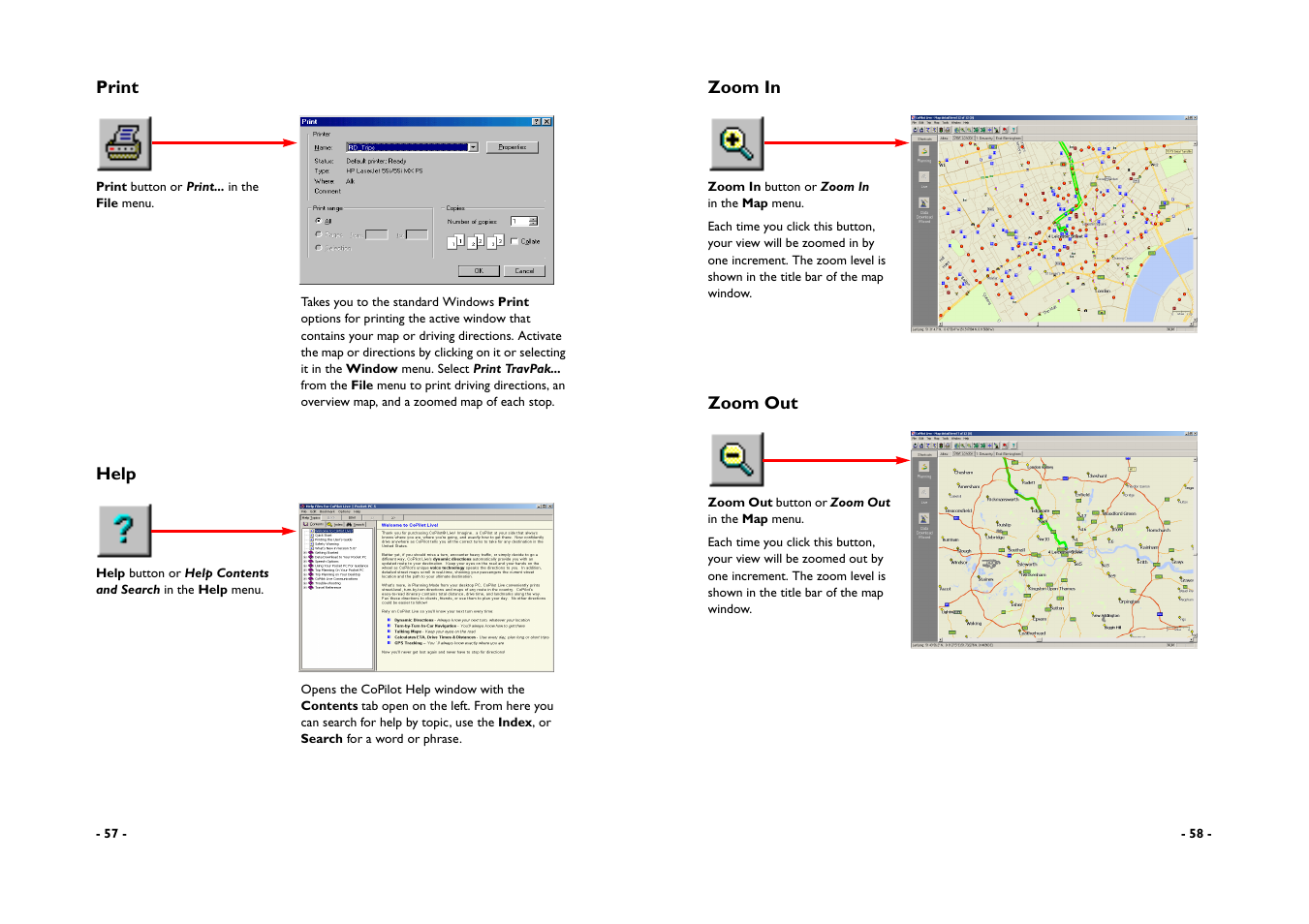Image resolution: width=1309 pixels, height=924 pixels.
Task: Click the Pages 'from' input field
Action: (x=377, y=234)
